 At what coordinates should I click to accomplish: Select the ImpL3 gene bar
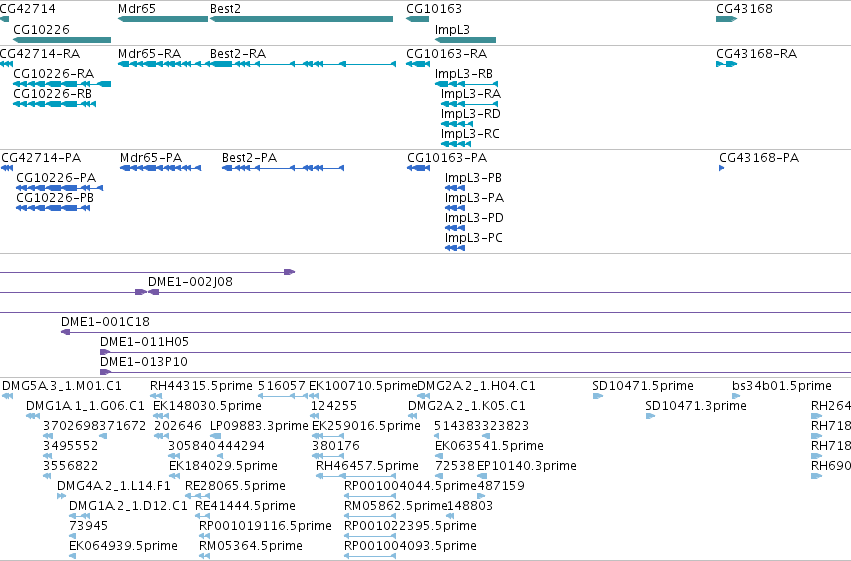pyautogui.click(x=465, y=40)
